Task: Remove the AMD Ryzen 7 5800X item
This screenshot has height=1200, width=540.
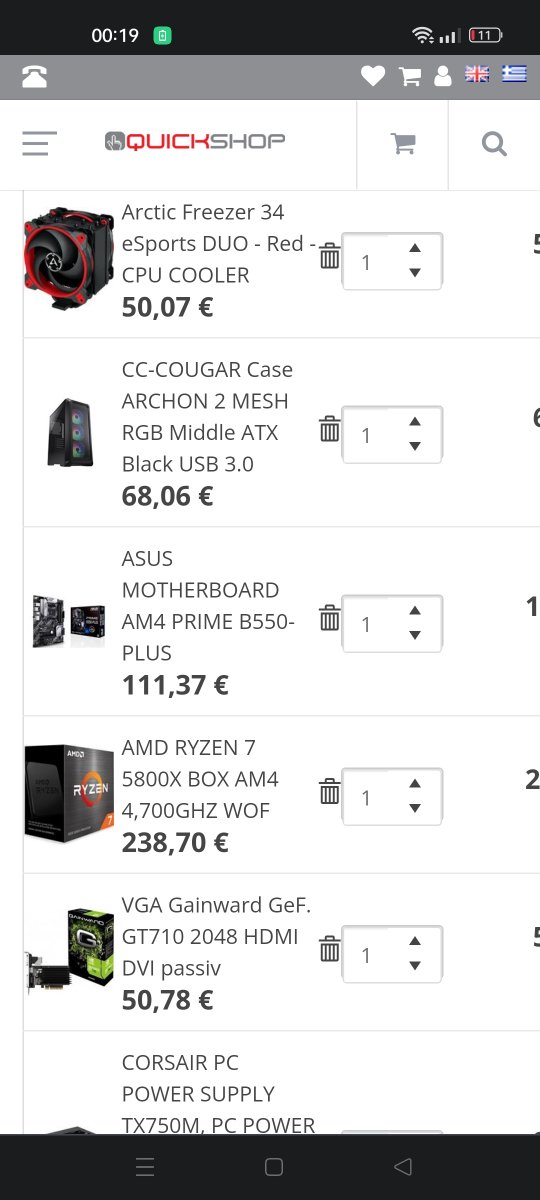Action: click(330, 792)
